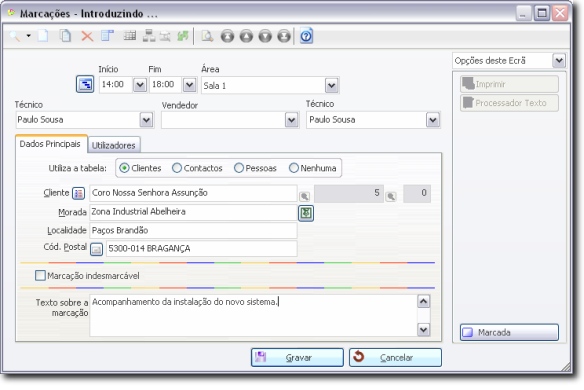This screenshot has width=584, height=390.
Task: Click the Morada address field
Action: coord(193,212)
